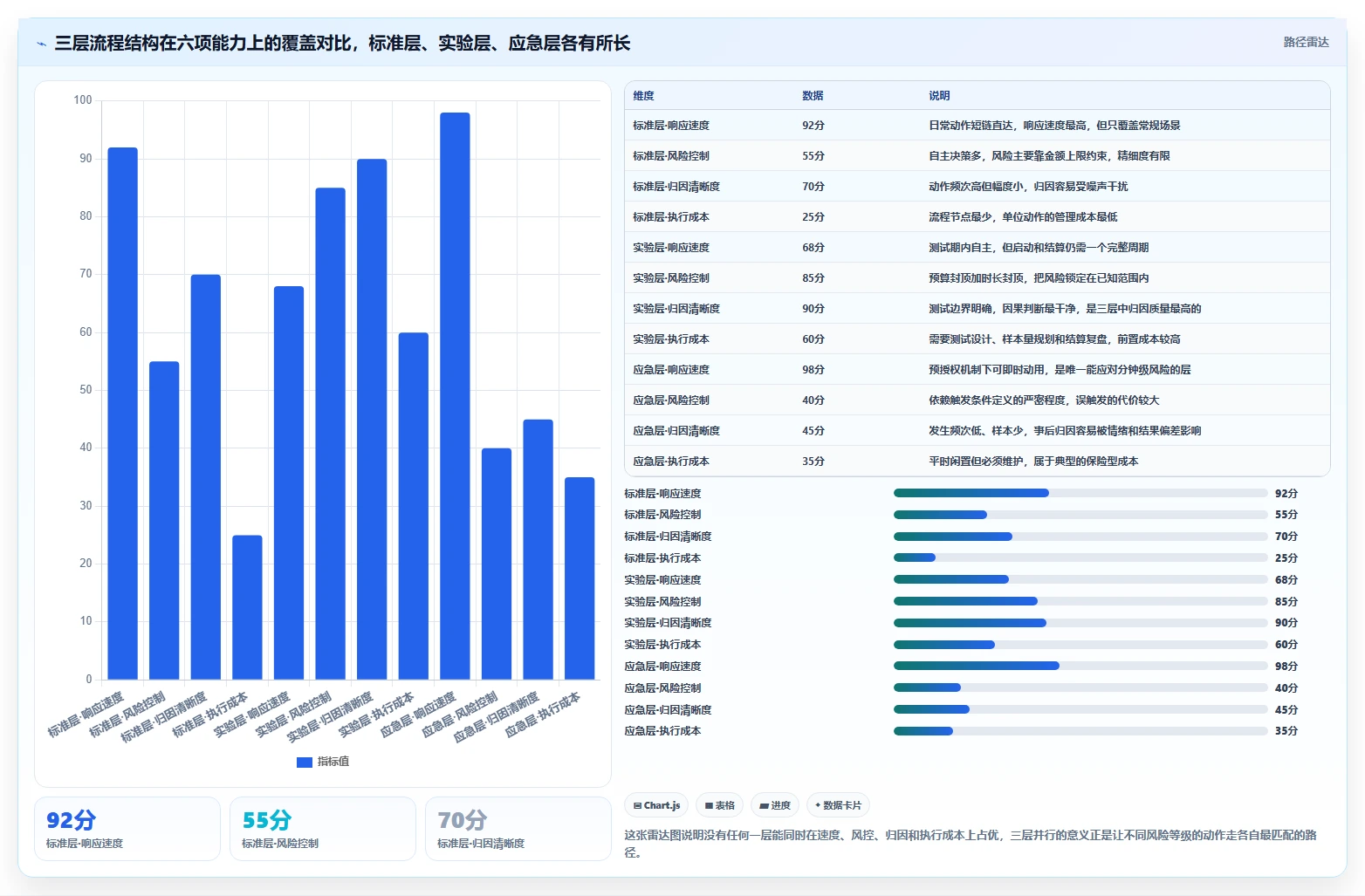
Task: Click the 维度 column header
Action: pyautogui.click(x=643, y=96)
